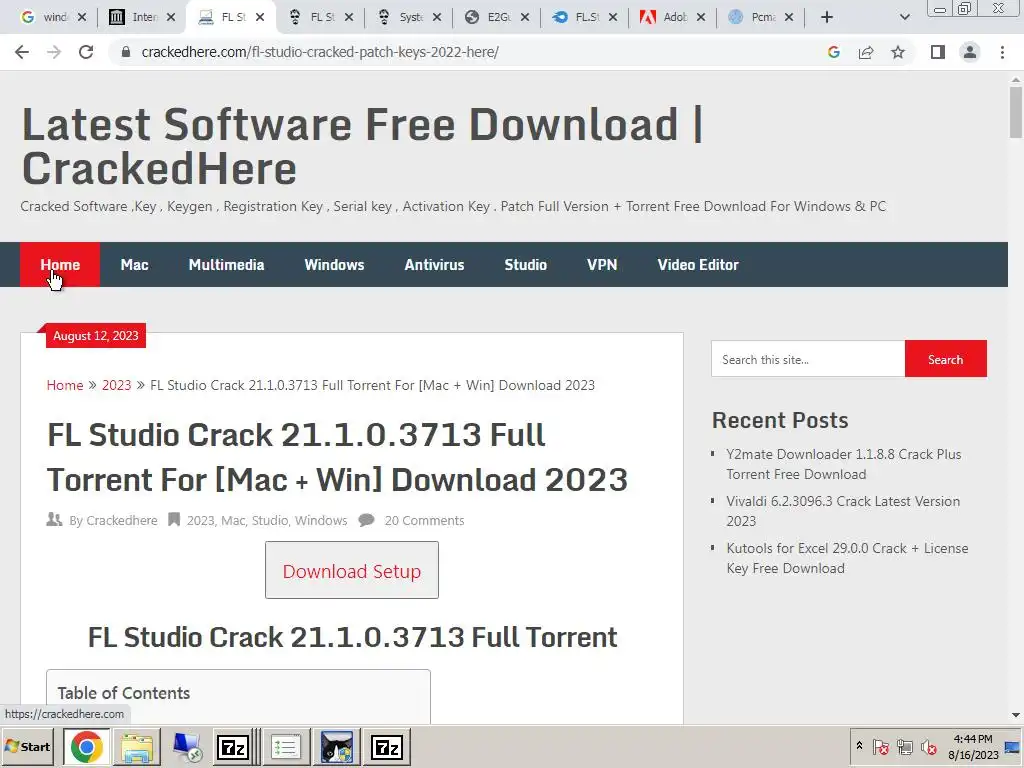
Task: Click the red Search button
Action: (x=946, y=359)
